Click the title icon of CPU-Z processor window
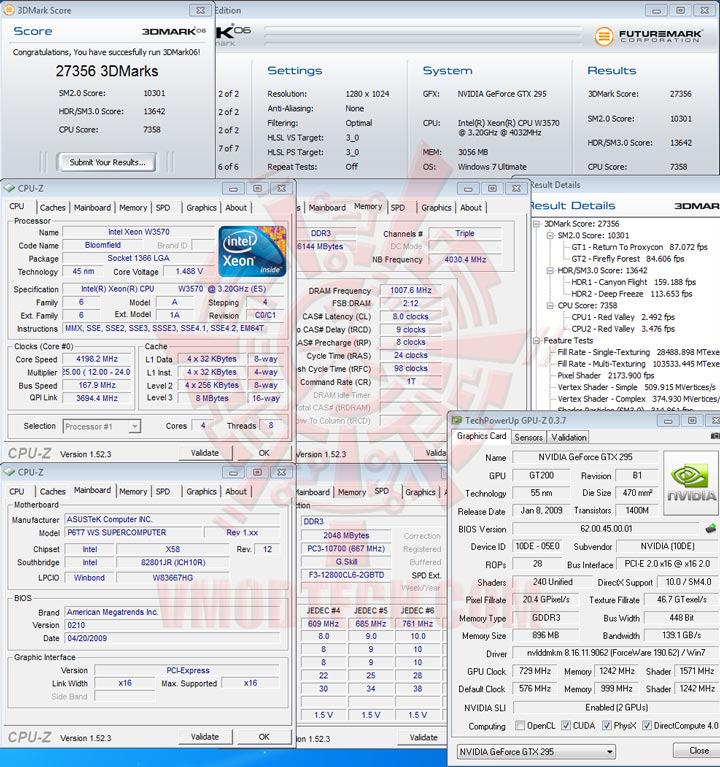The image size is (720, 767). tap(9, 188)
